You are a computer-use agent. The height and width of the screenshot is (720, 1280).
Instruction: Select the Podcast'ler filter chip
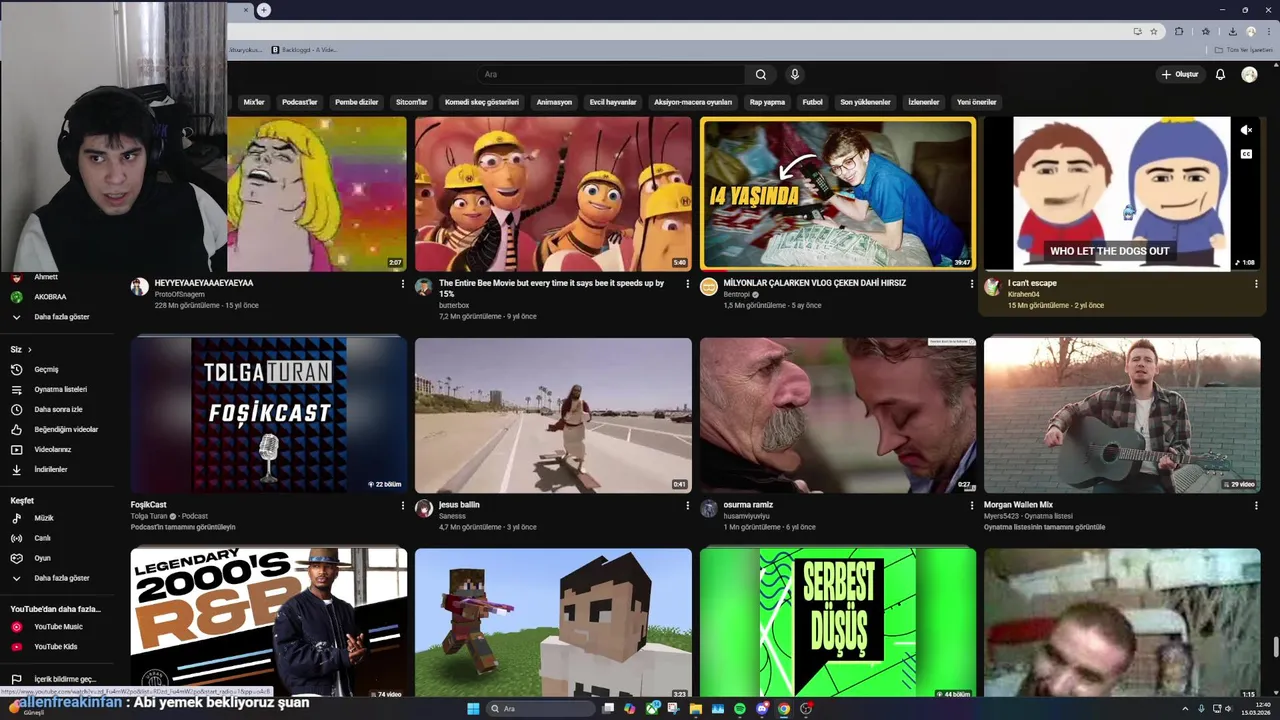(x=300, y=102)
